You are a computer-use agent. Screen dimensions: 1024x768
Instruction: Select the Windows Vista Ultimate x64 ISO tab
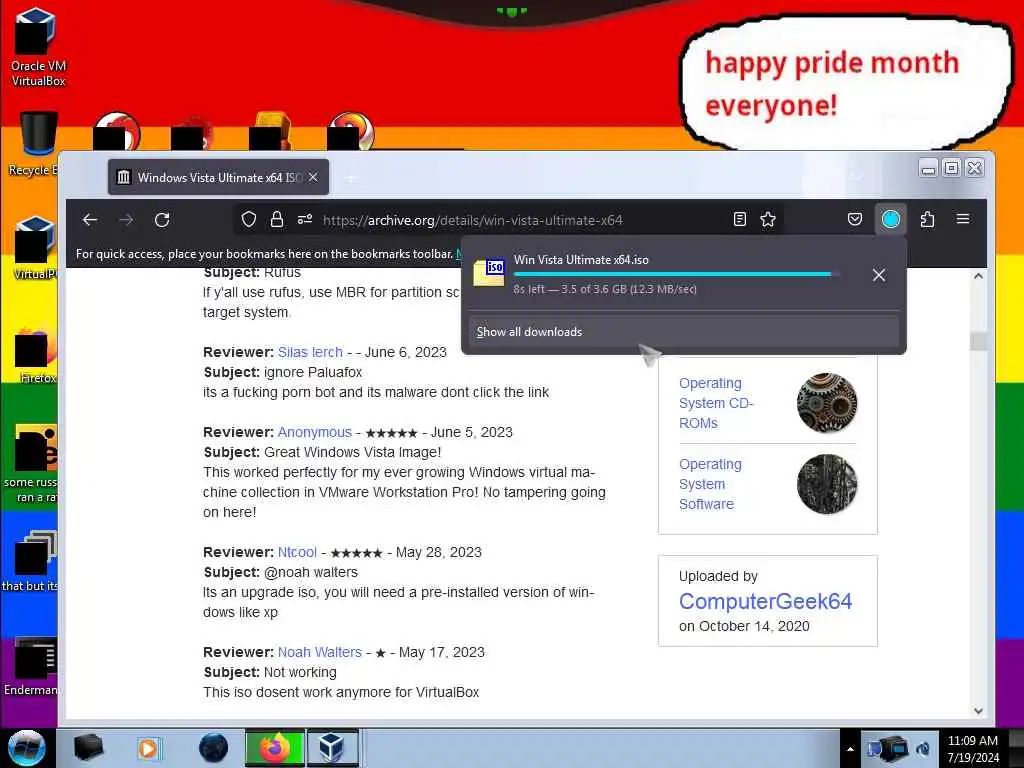(219, 177)
